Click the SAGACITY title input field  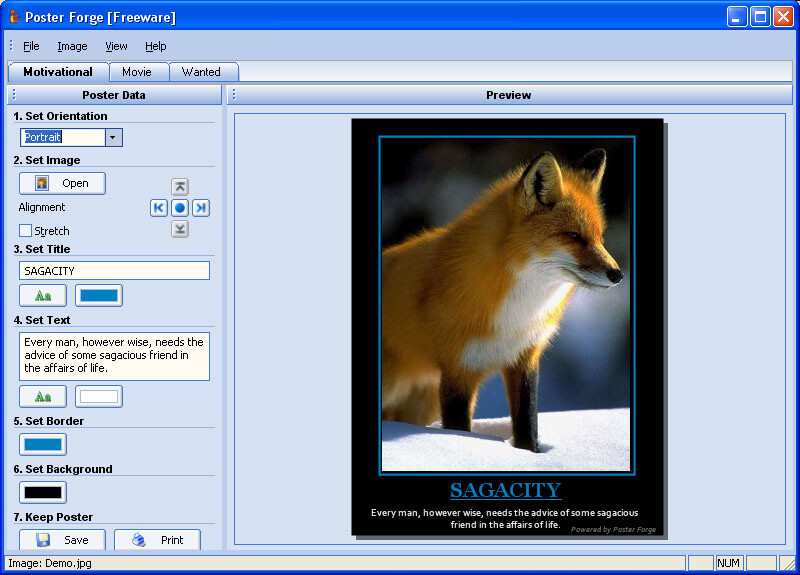tap(114, 270)
